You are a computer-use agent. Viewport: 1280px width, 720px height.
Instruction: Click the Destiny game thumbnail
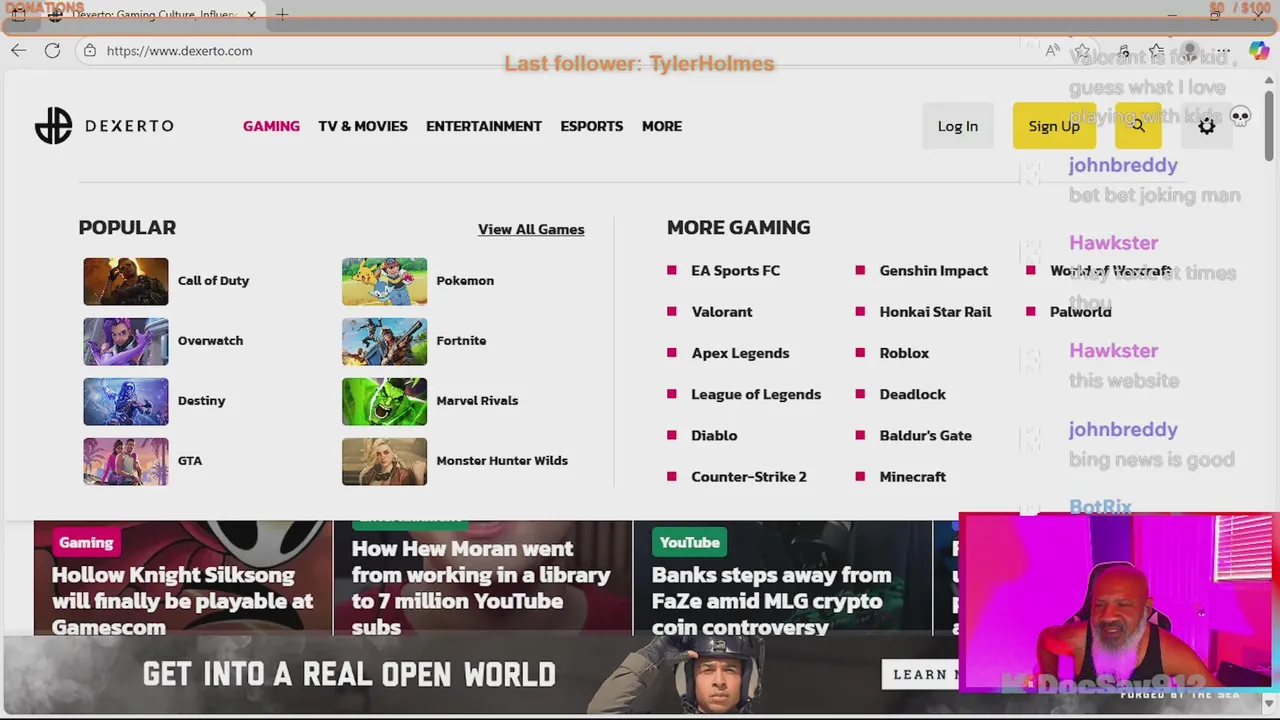[x=126, y=401]
